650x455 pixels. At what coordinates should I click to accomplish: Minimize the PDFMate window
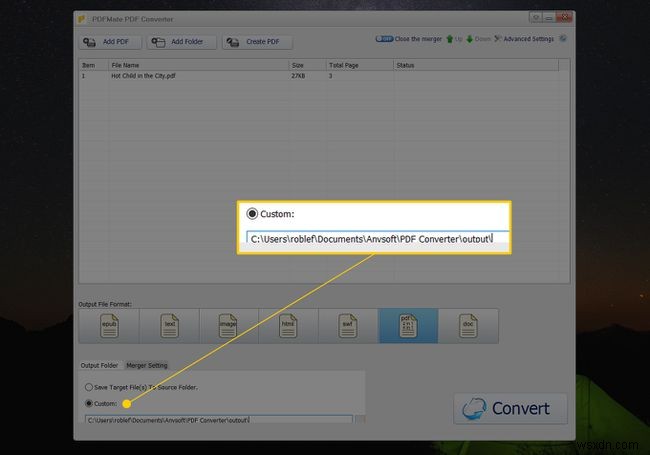(x=548, y=17)
